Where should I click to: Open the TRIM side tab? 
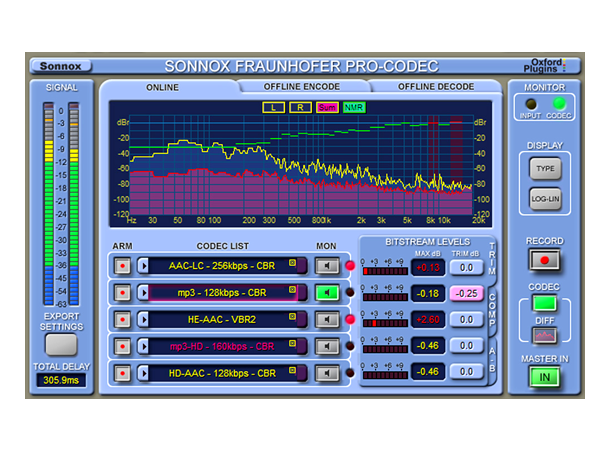coord(492,259)
